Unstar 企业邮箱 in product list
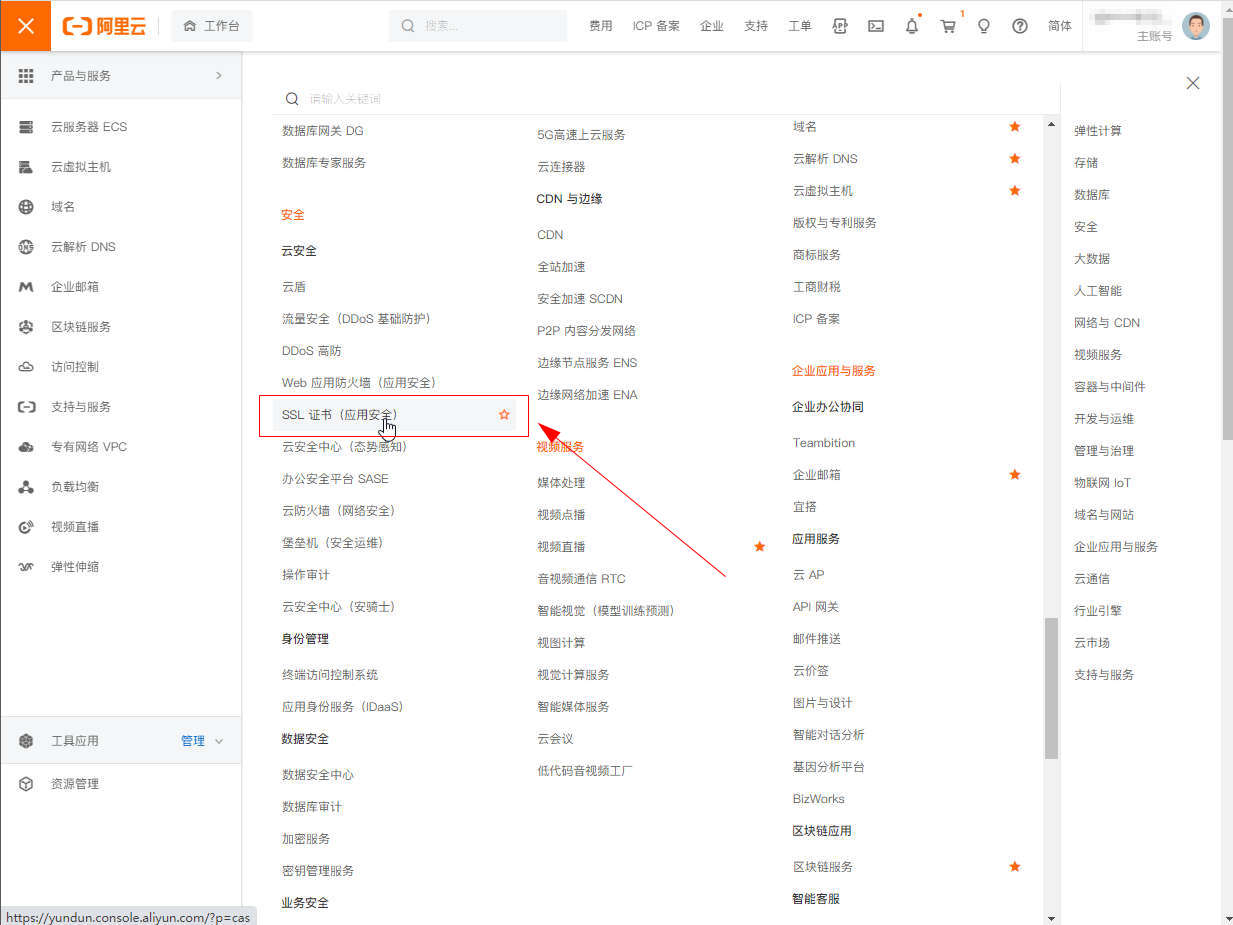 1015,475
